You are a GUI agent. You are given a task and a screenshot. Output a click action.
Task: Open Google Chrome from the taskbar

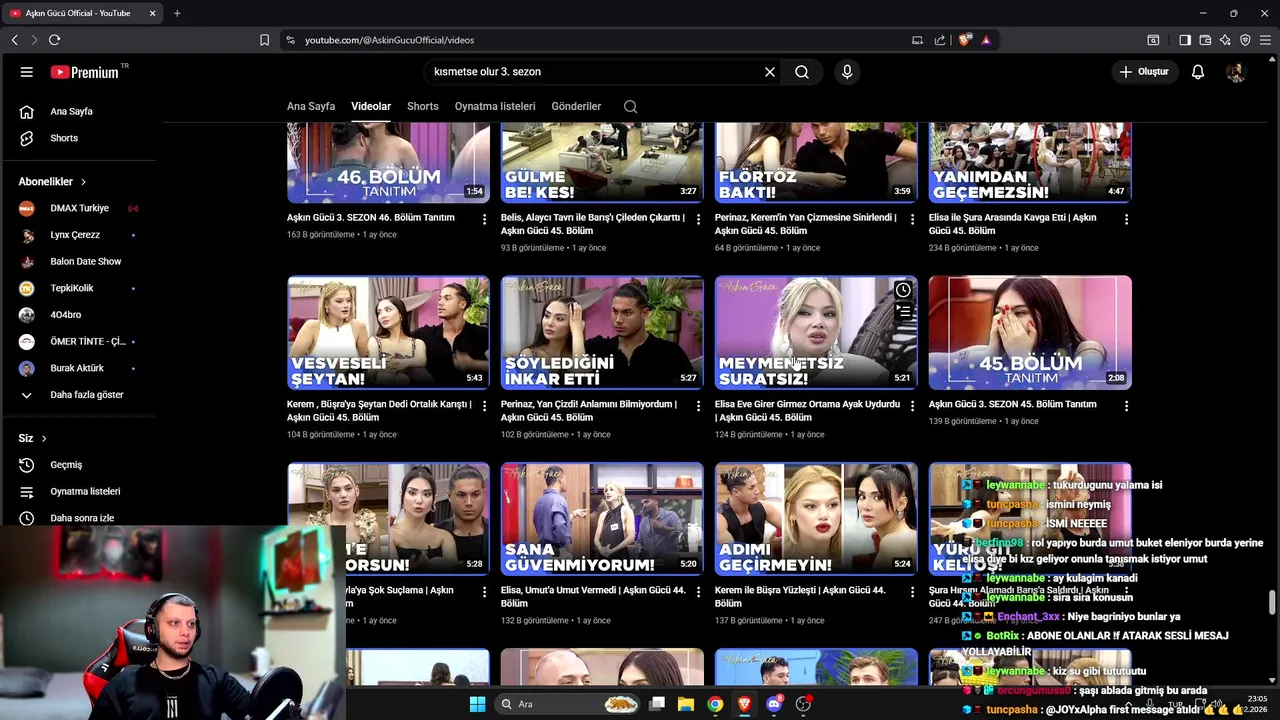[715, 704]
